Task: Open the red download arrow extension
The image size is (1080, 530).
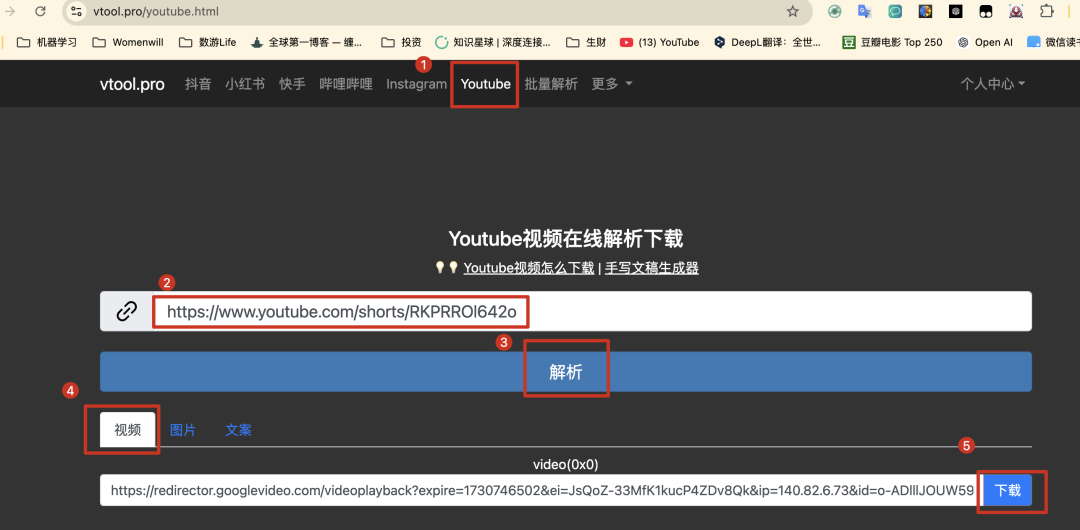Action: point(1016,11)
